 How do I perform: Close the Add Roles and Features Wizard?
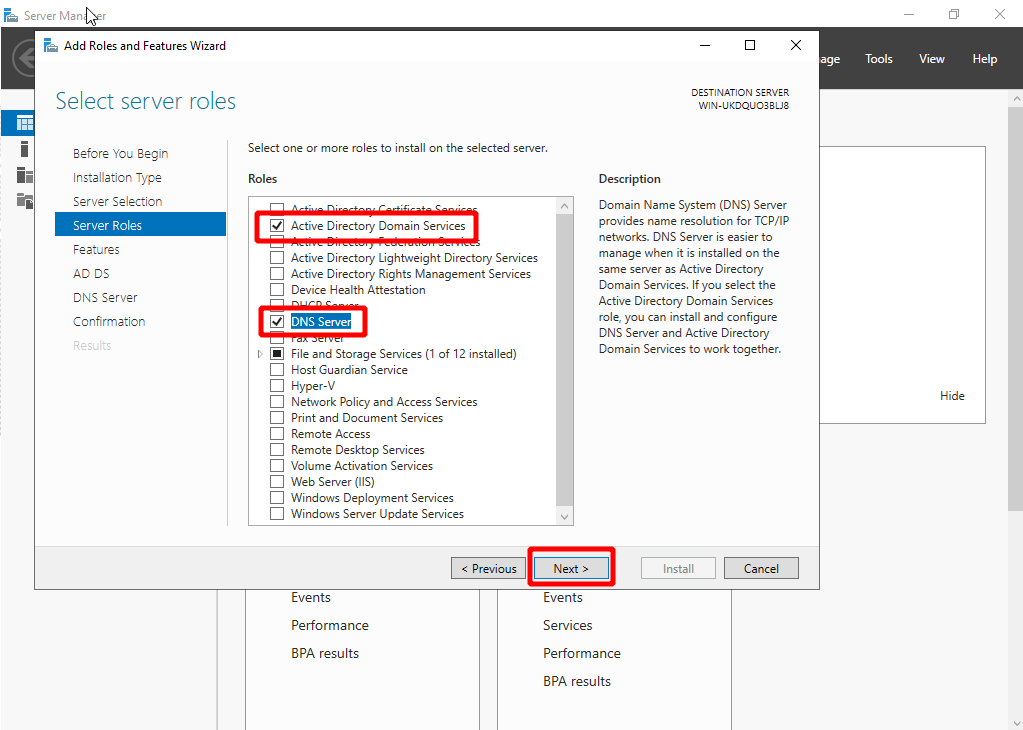click(x=795, y=45)
